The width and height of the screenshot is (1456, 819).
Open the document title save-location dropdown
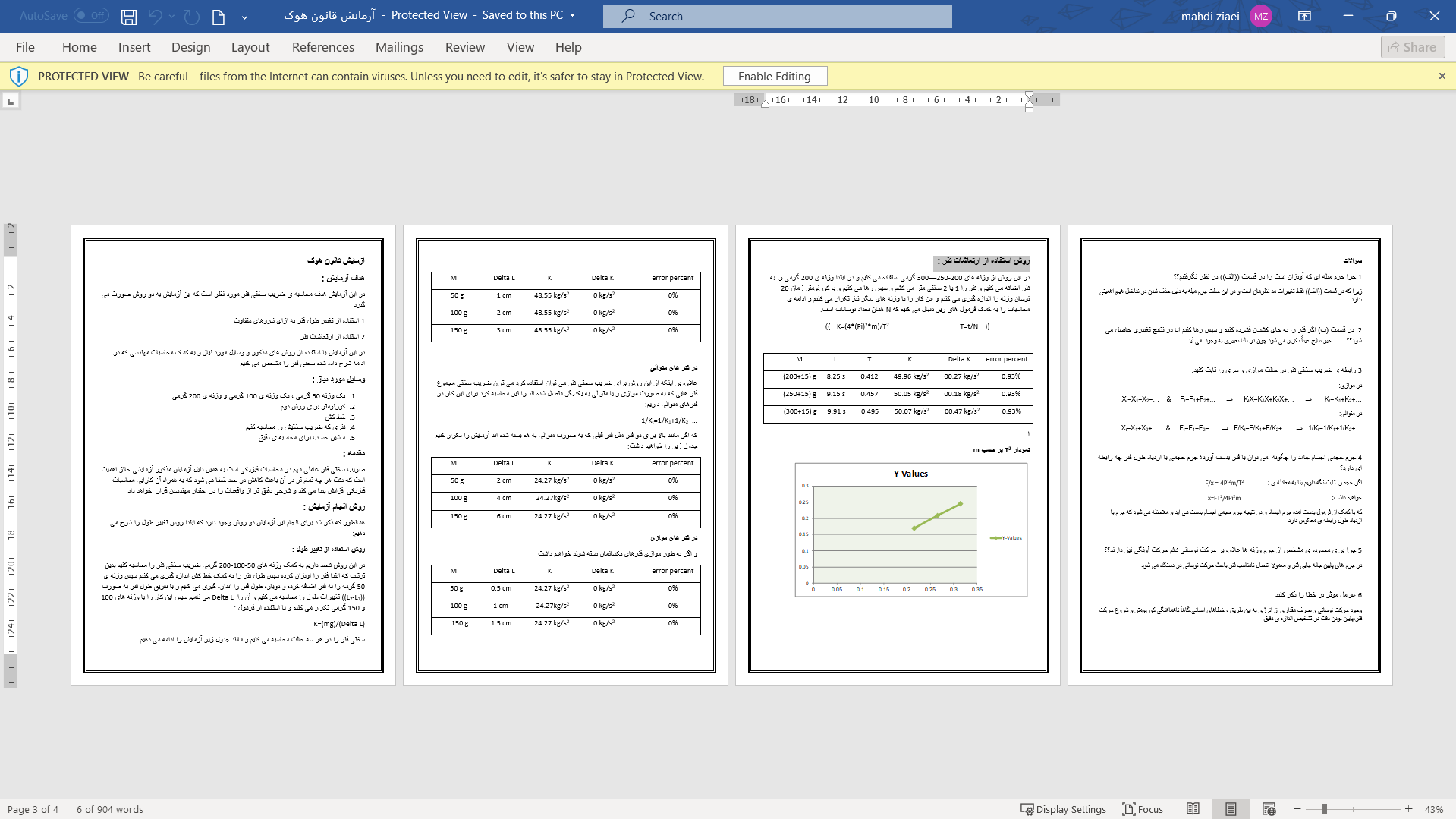tap(573, 15)
